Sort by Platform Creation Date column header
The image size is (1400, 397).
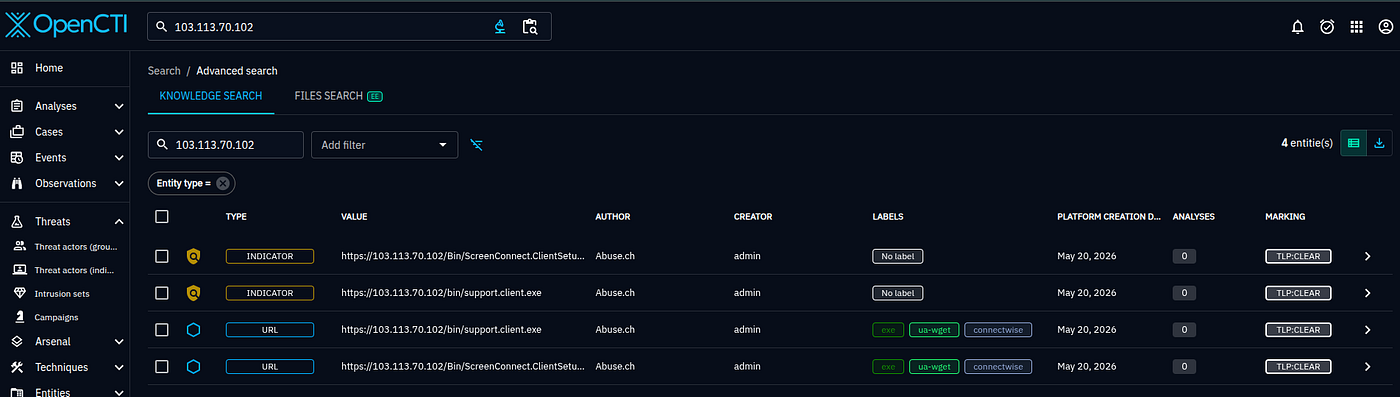point(1108,216)
